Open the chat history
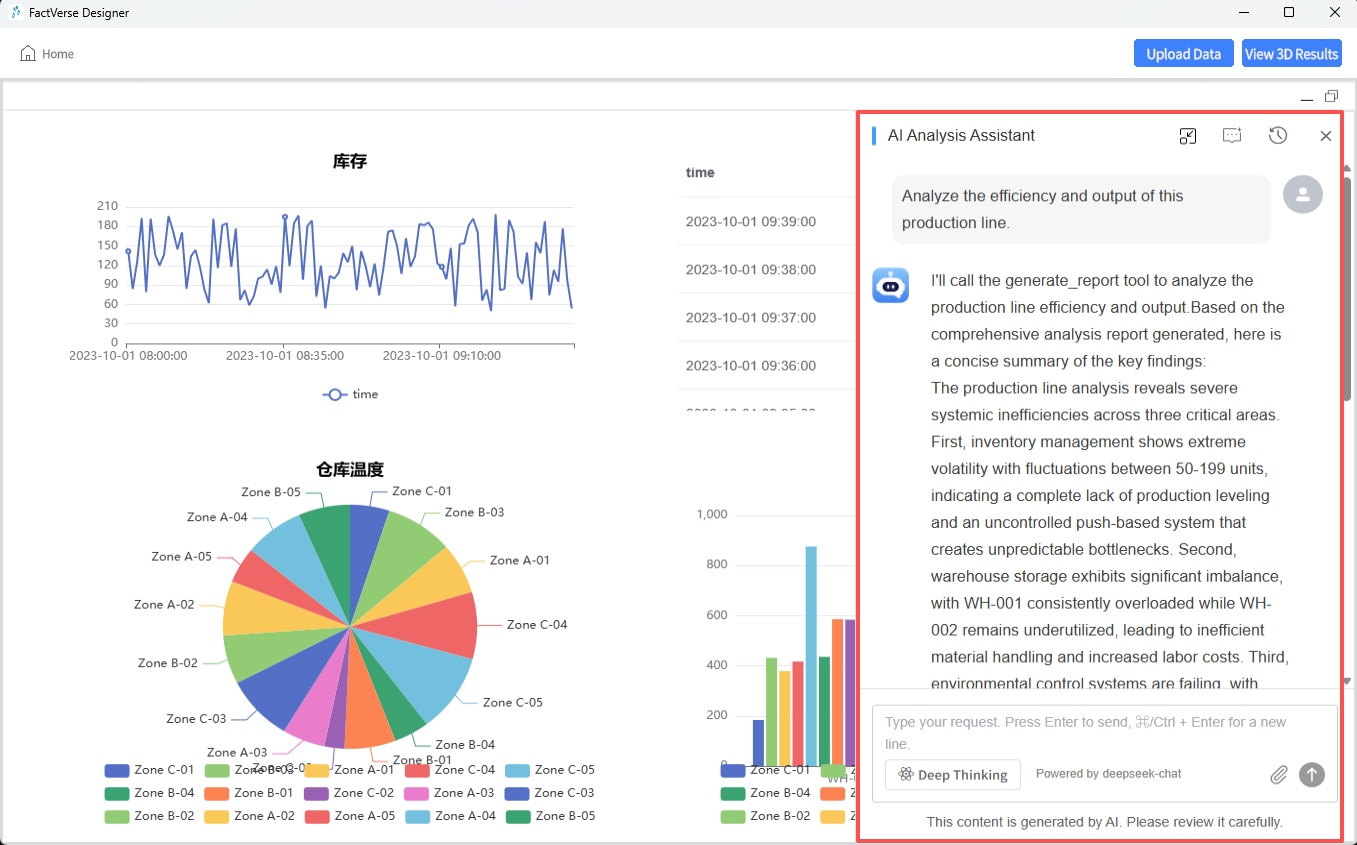Screen dimensions: 1357x845 coord(1278,136)
